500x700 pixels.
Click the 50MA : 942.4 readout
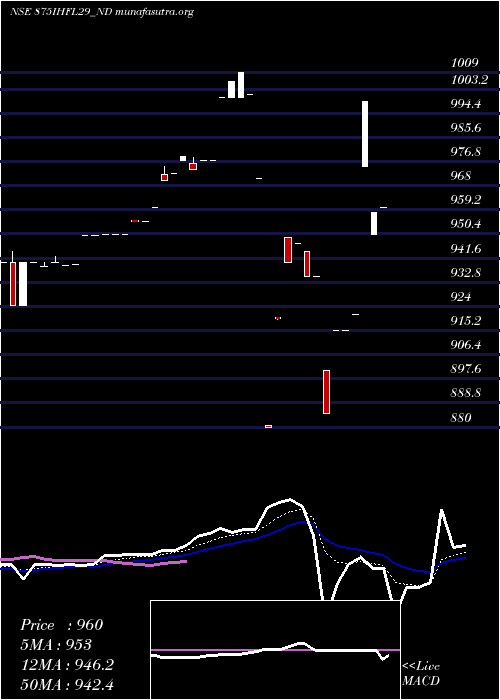click(67, 684)
